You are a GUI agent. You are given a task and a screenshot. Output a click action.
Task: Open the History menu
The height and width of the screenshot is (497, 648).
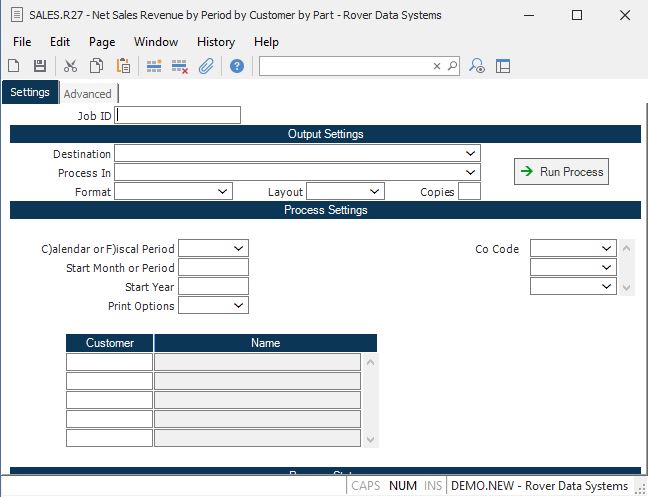tap(216, 42)
